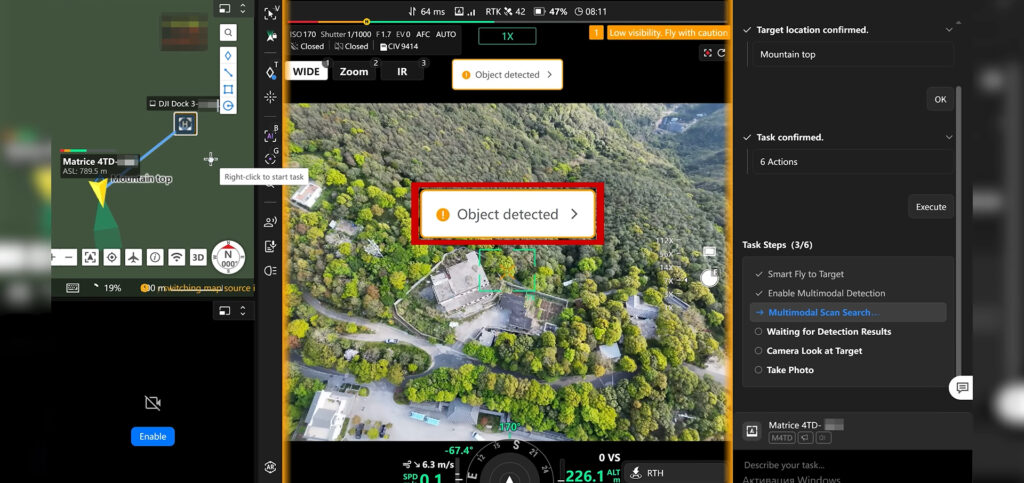Activate the laser rangefinder spark icon
This screenshot has height=483, width=1024.
pos(270,97)
